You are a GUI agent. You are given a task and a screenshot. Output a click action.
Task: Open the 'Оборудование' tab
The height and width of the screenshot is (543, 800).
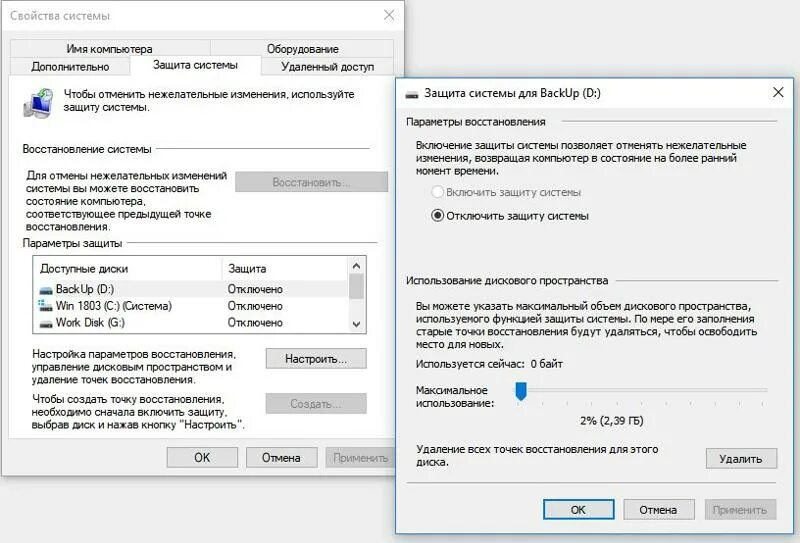coord(302,48)
